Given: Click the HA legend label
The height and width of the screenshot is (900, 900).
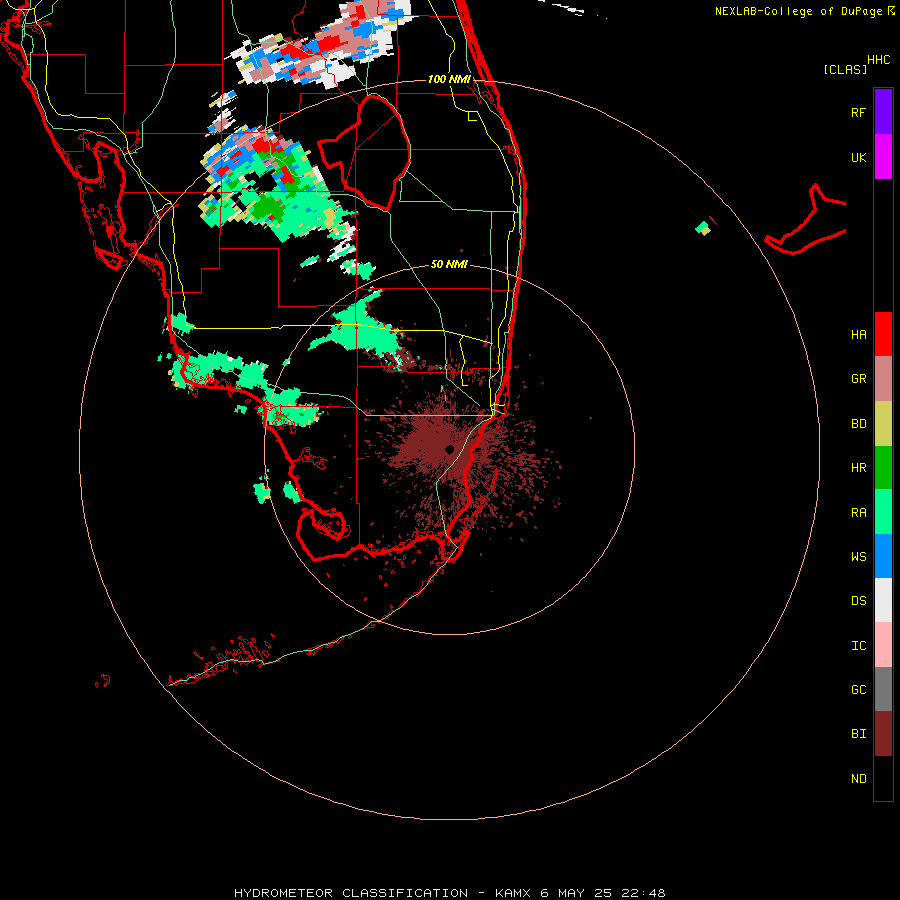Looking at the screenshot, I should point(858,335).
